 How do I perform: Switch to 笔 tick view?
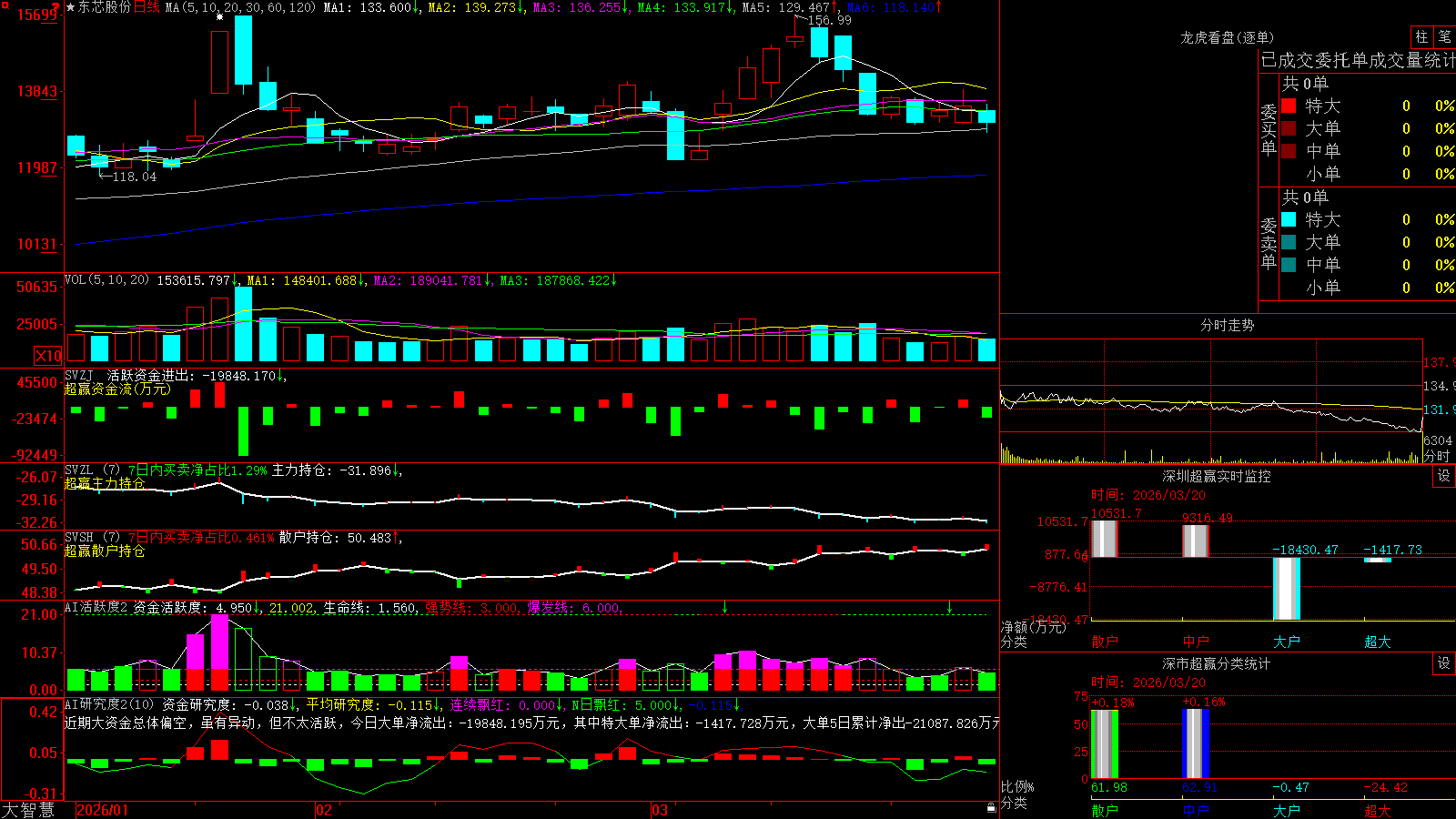[x=1444, y=36]
